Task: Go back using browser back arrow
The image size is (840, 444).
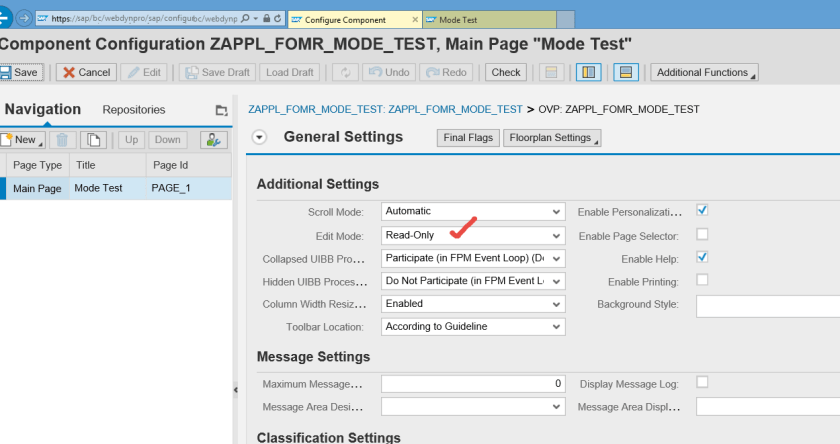Action: 4,19
